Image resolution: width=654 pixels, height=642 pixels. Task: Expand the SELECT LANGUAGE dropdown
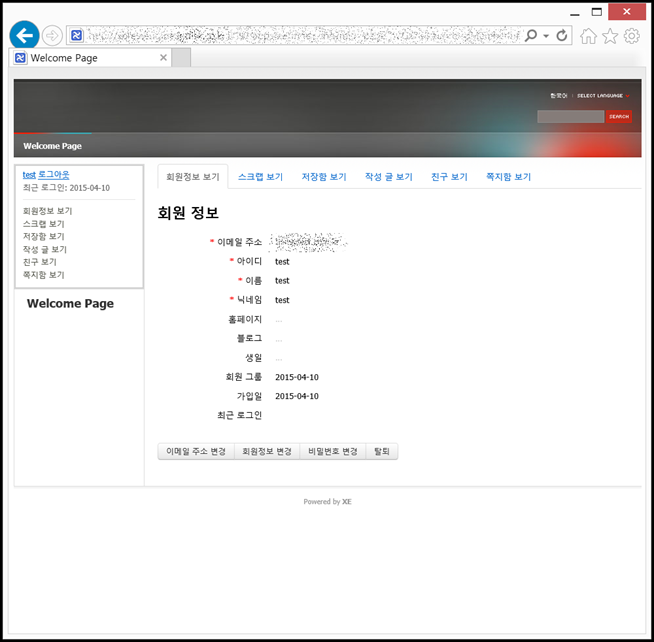tap(603, 96)
